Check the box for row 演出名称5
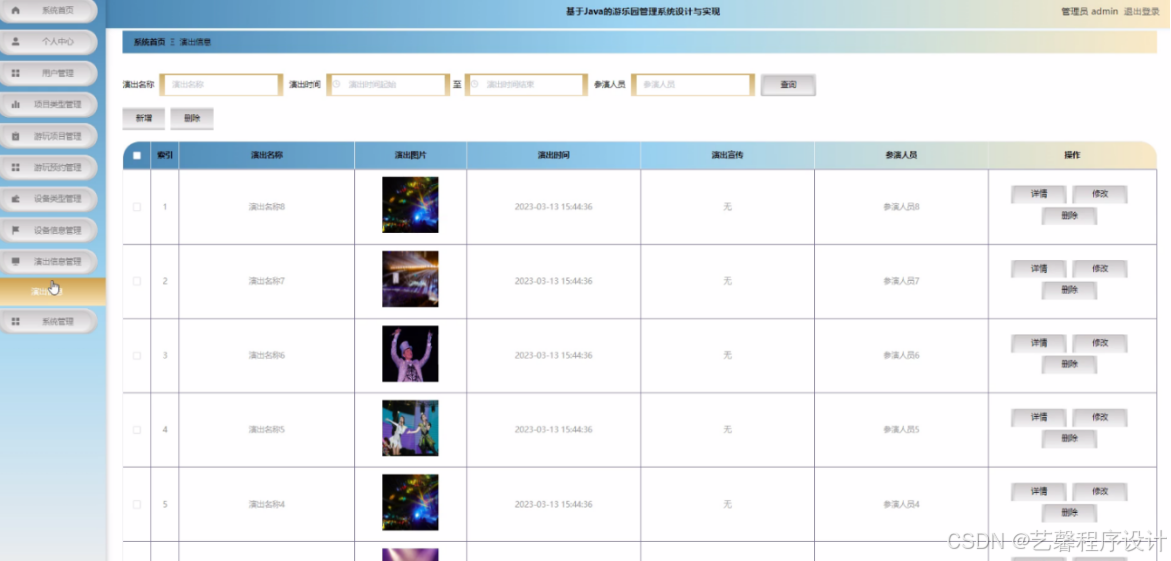1171x561 pixels. [x=137, y=430]
